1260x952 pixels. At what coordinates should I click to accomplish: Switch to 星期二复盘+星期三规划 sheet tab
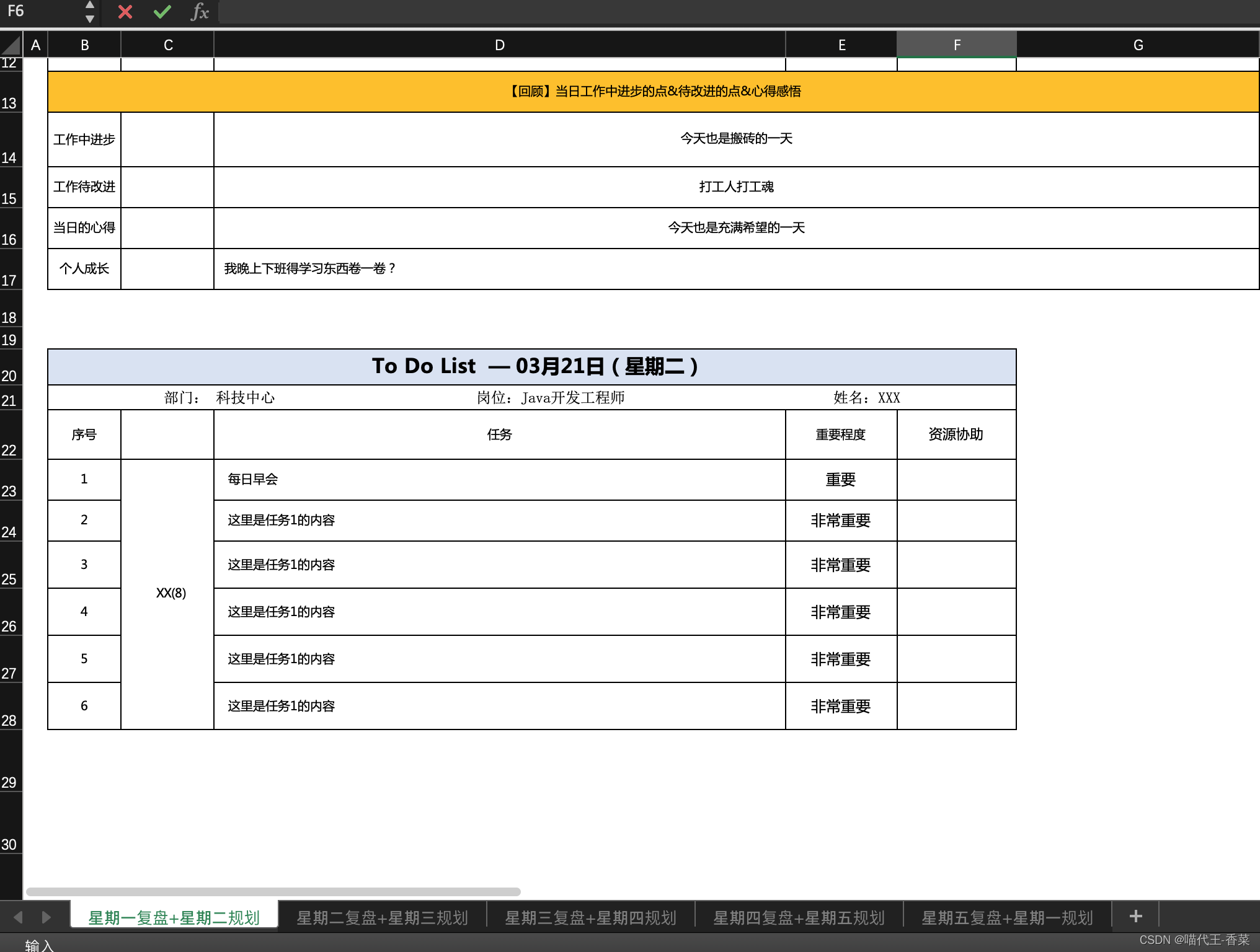383,917
